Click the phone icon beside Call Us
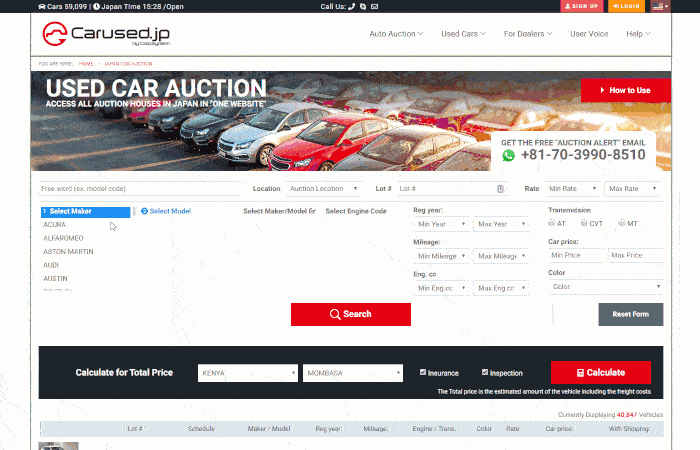The height and width of the screenshot is (450, 700). pyautogui.click(x=351, y=6)
